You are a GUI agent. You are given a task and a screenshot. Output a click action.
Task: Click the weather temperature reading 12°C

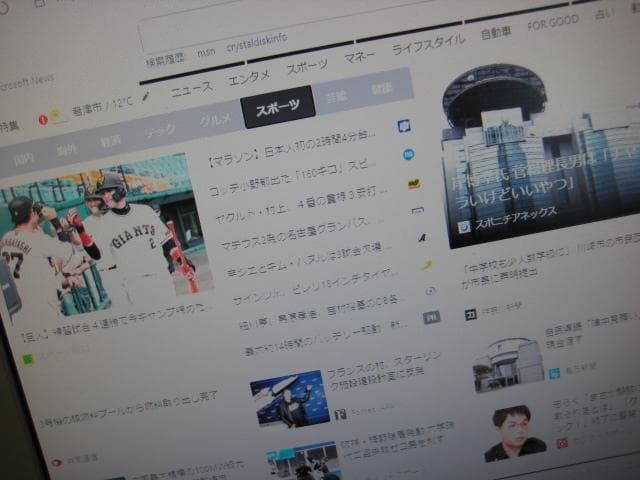(122, 103)
